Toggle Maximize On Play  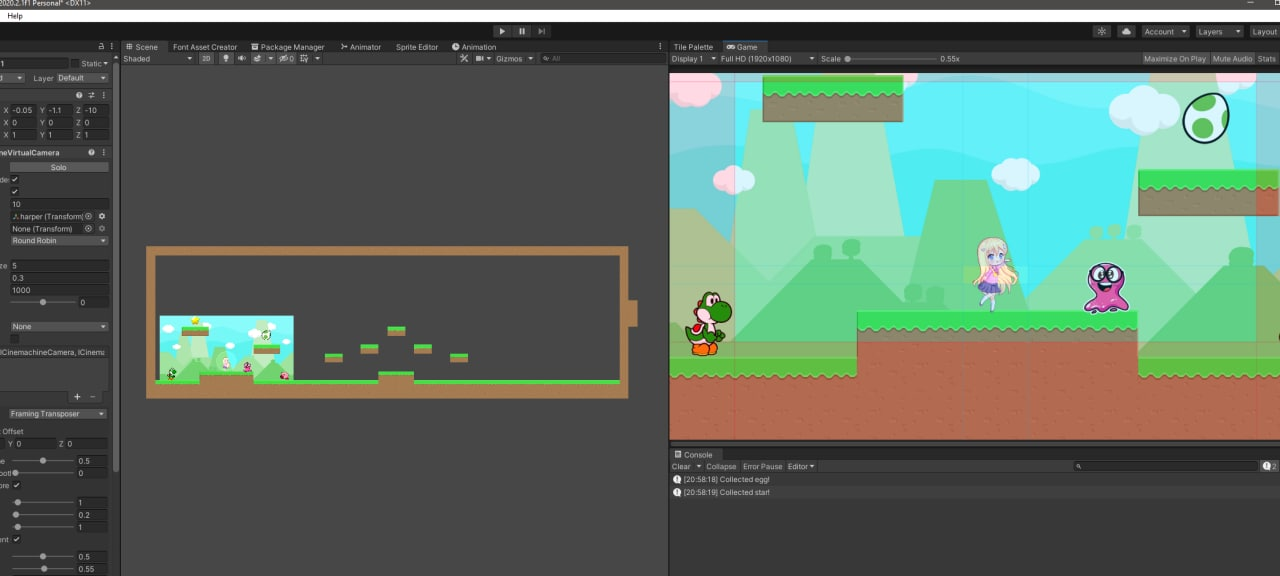[x=1175, y=59]
